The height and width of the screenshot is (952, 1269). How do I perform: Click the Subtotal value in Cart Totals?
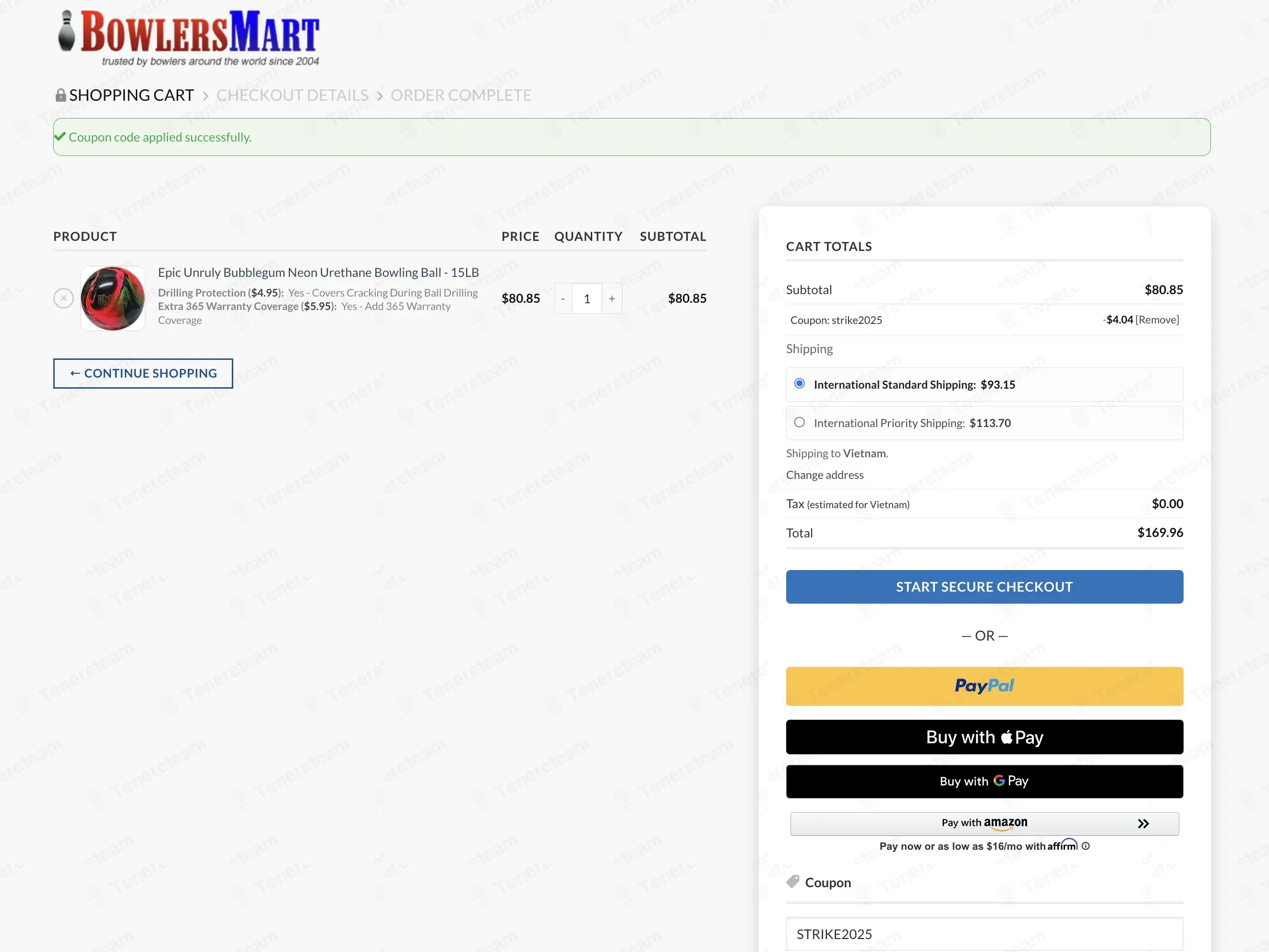coord(1164,290)
